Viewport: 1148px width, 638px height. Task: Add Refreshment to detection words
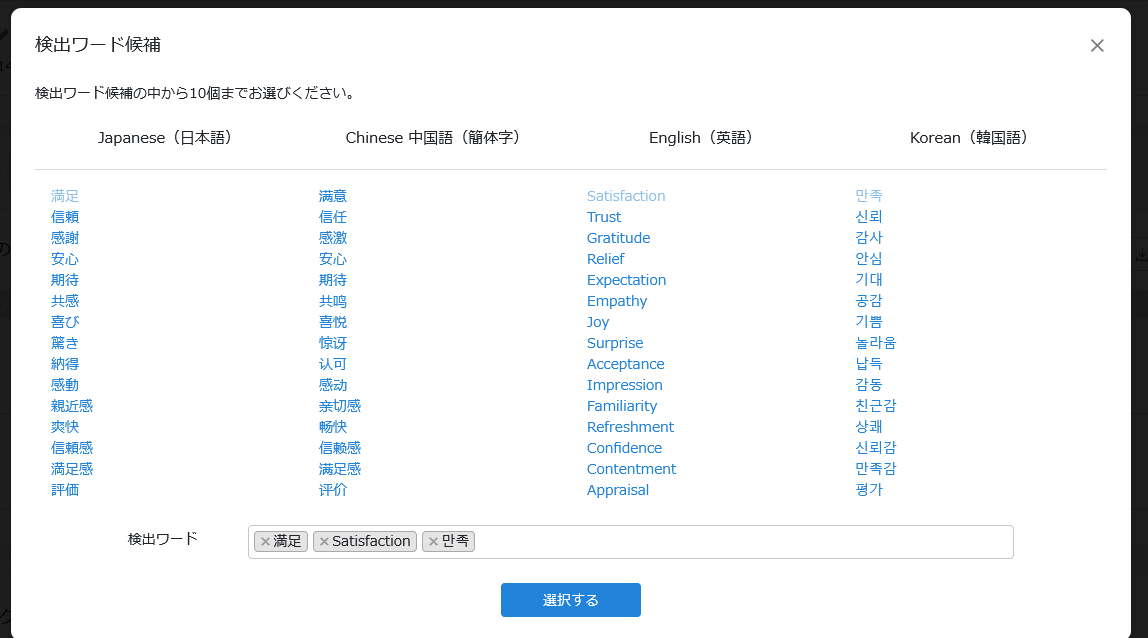[630, 427]
